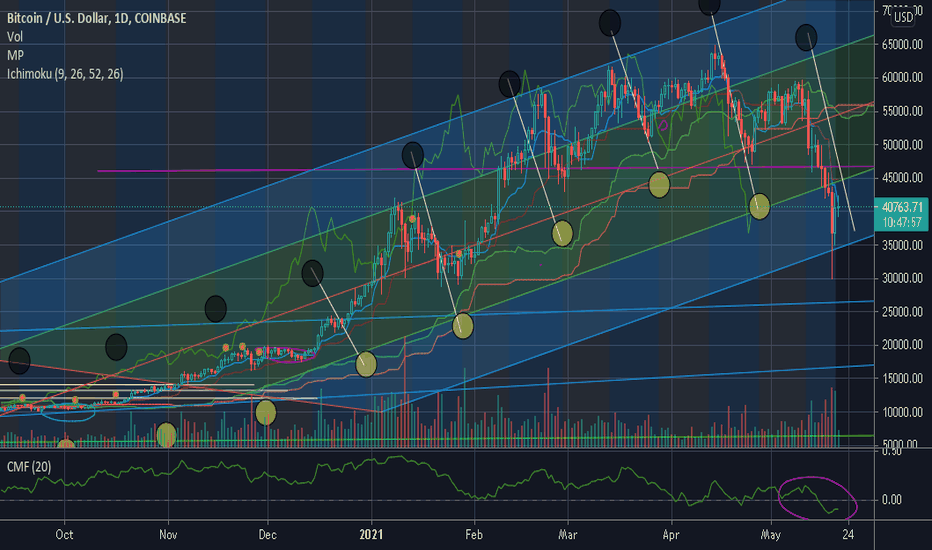Click the 65000.00 price axis label
The height and width of the screenshot is (550, 932).
[902, 45]
